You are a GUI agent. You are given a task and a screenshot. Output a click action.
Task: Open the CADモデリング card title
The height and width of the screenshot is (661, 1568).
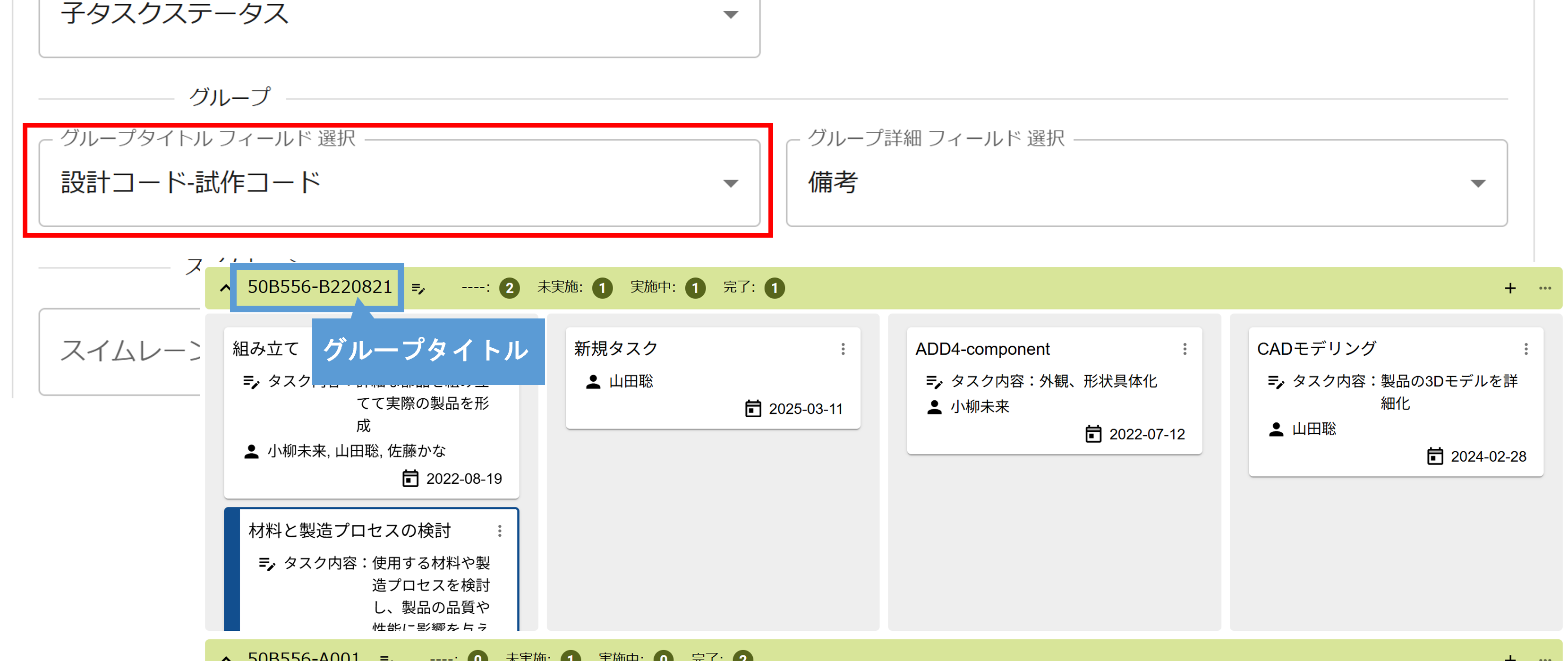pos(1317,349)
